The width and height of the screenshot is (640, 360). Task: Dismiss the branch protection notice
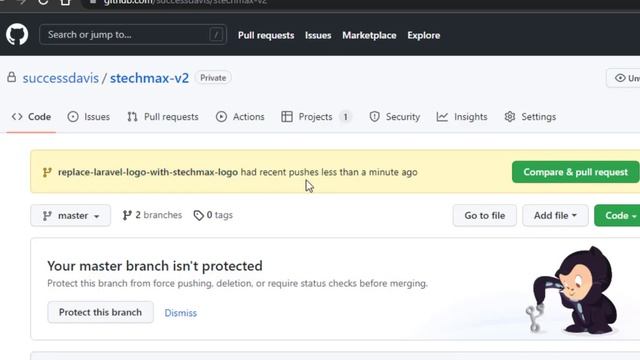click(180, 313)
